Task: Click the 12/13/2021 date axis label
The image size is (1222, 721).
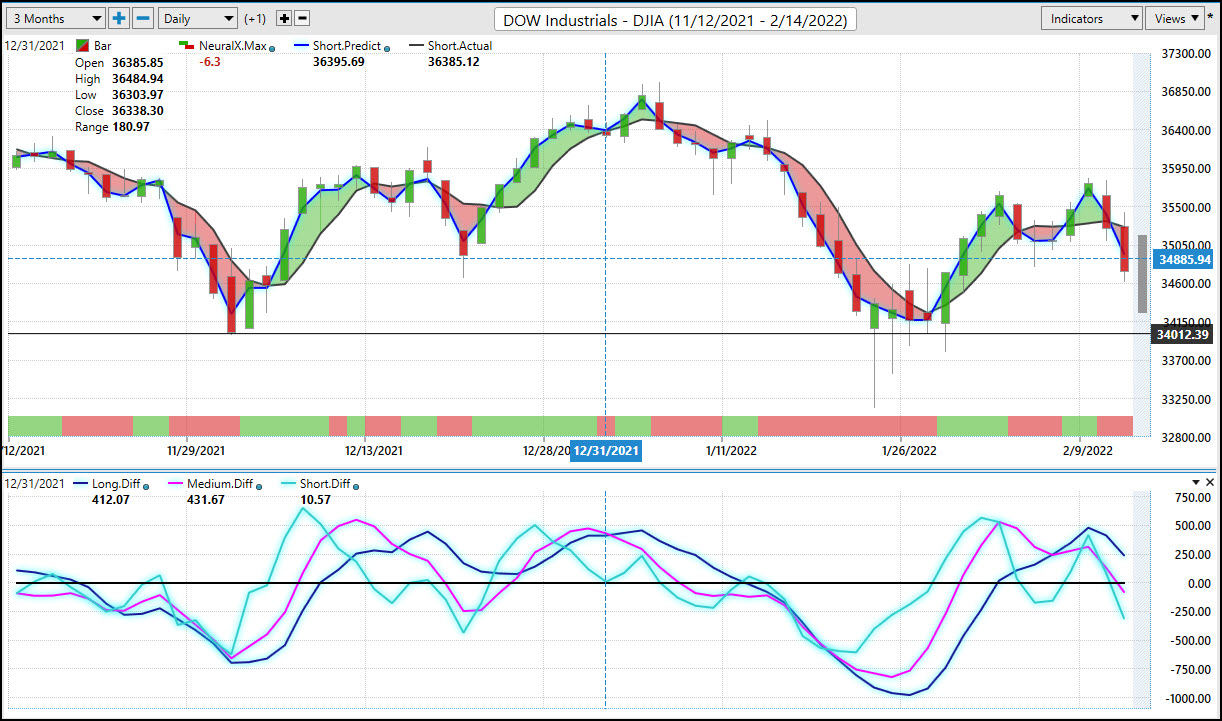Action: [x=374, y=450]
